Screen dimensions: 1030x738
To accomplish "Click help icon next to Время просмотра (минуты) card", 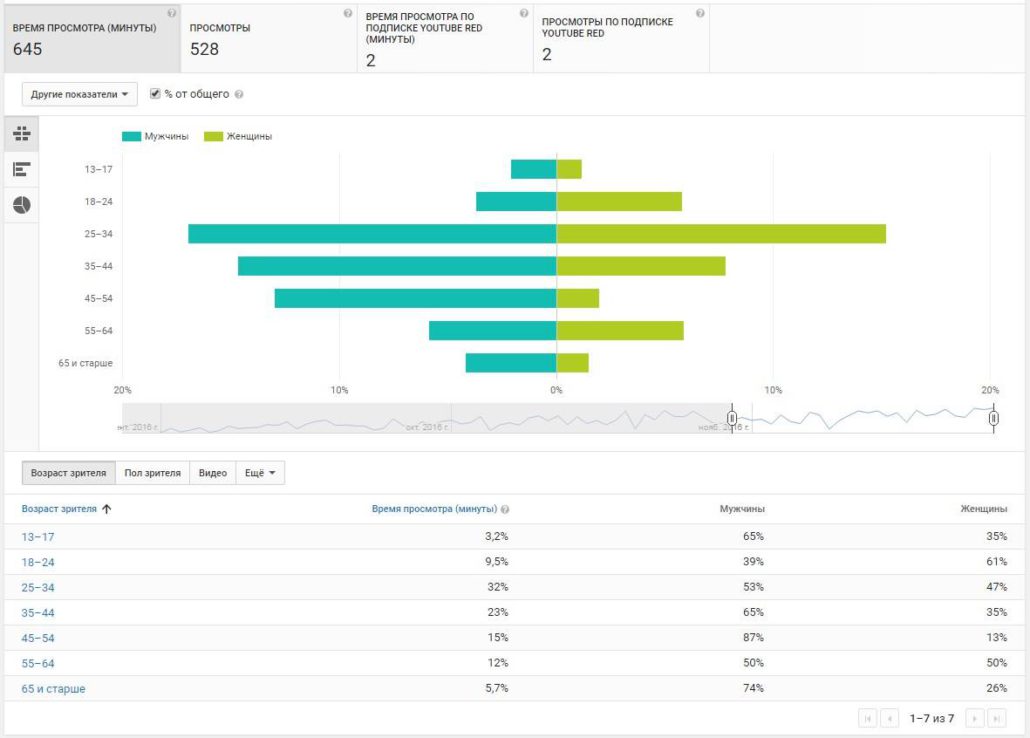I will 171,13.
